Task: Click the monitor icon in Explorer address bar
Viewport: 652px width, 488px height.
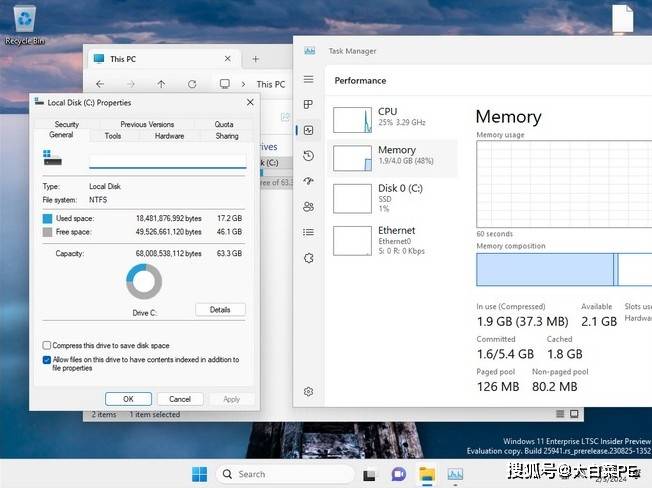Action: [x=225, y=84]
